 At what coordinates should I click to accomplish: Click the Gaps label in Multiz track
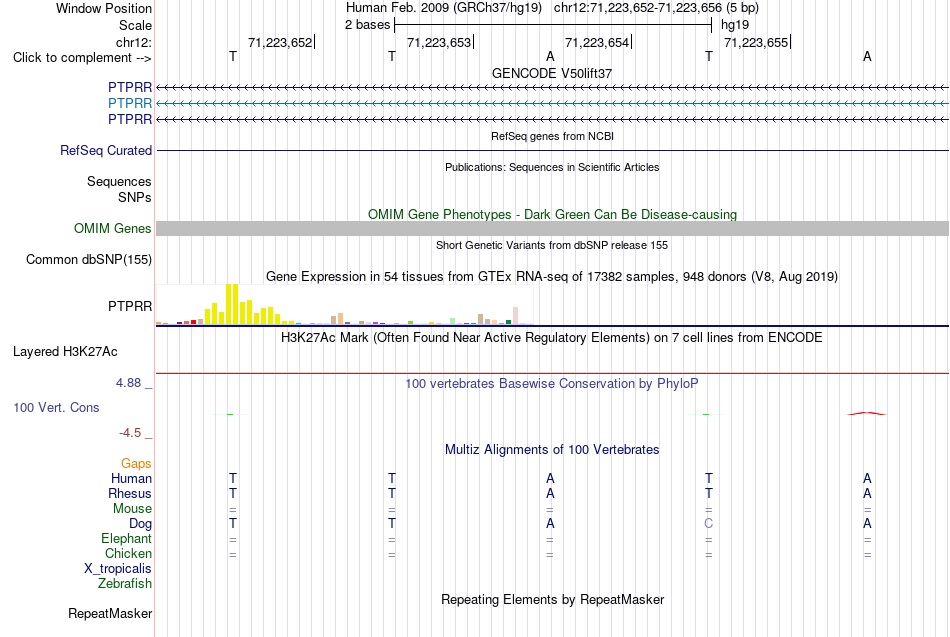pos(136,464)
